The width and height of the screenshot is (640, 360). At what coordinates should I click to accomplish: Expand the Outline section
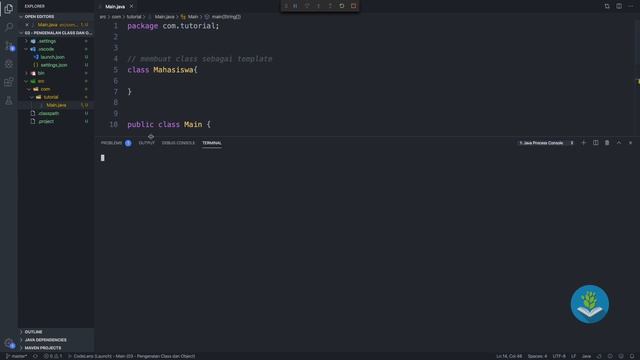pos(56,332)
